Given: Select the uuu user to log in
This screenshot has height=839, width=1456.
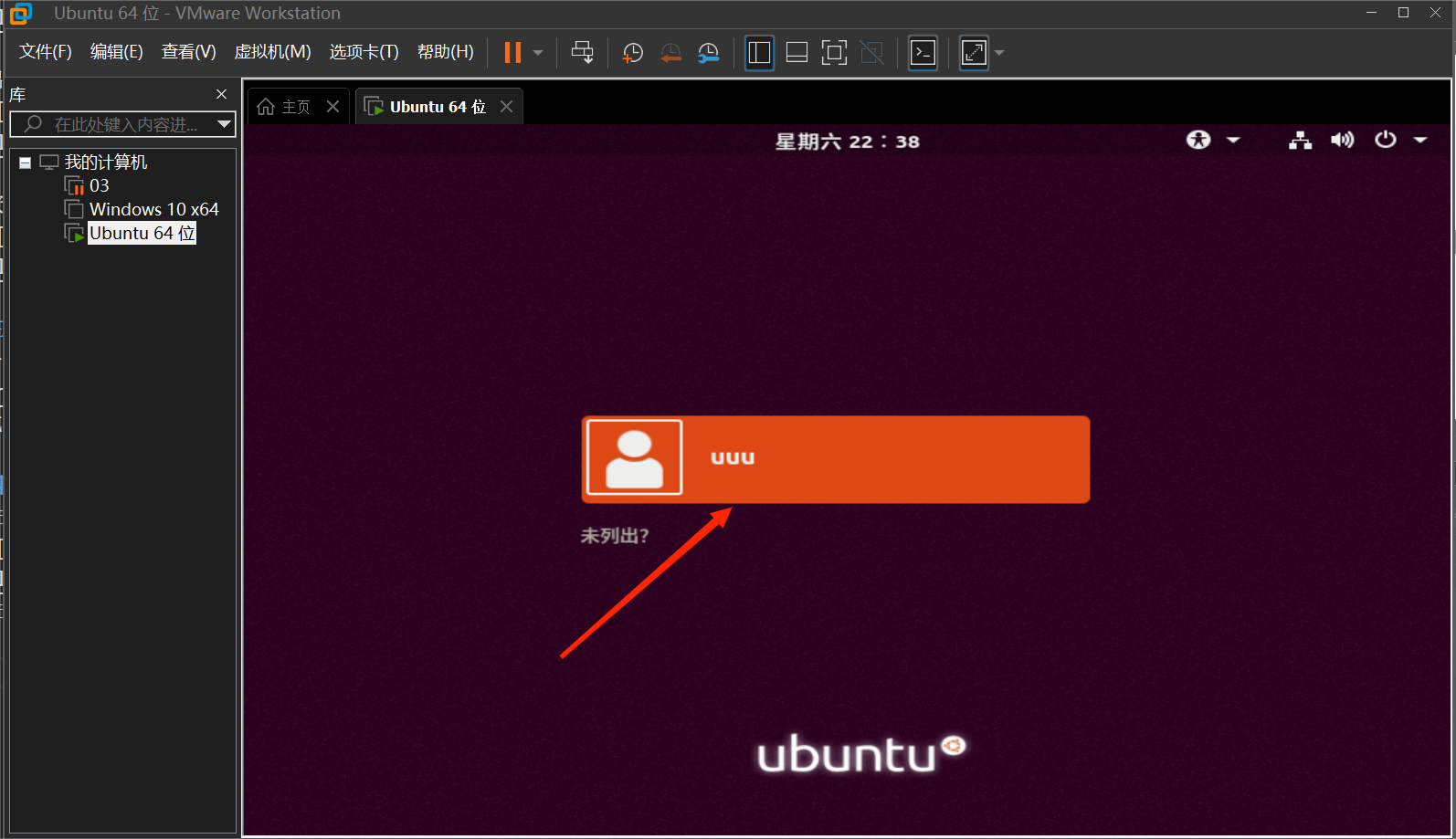Looking at the screenshot, I should [836, 459].
